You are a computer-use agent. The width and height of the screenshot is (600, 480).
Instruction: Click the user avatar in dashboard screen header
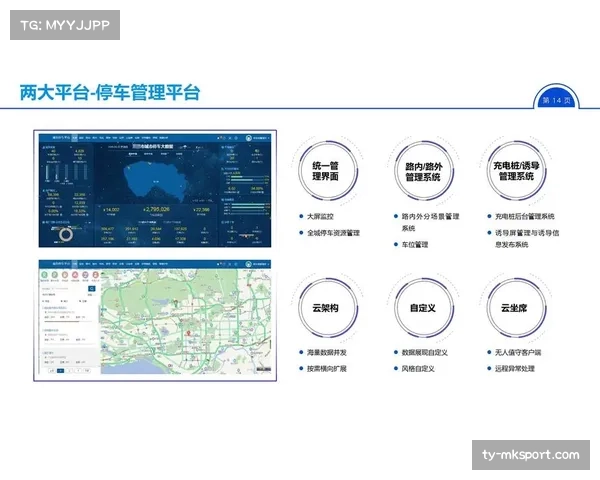tap(248, 138)
